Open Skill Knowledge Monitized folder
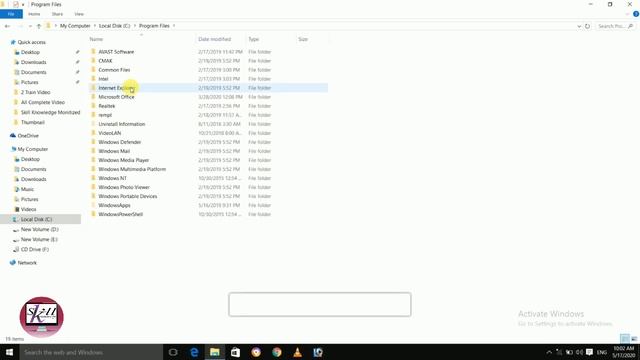 click(x=50, y=112)
